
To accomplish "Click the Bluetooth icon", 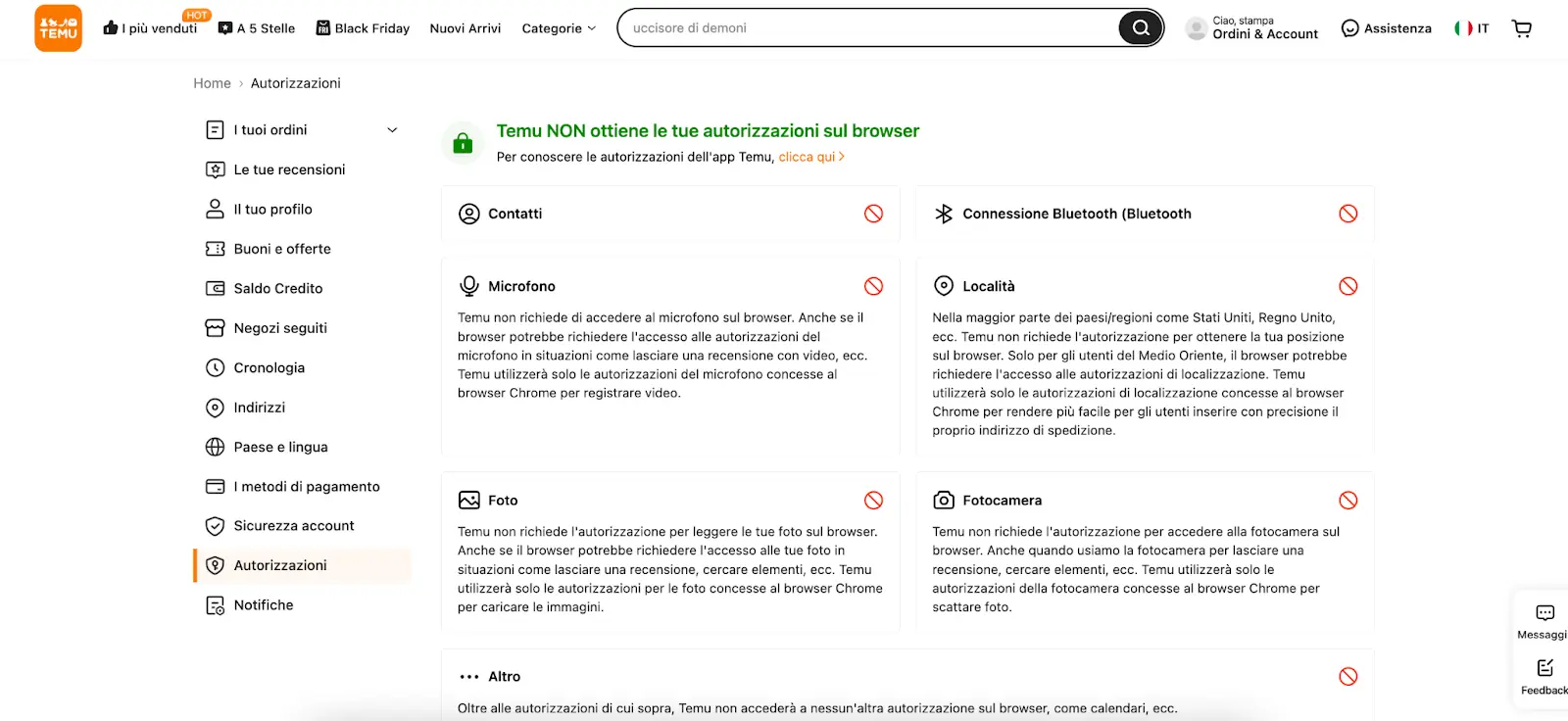I will point(944,214).
